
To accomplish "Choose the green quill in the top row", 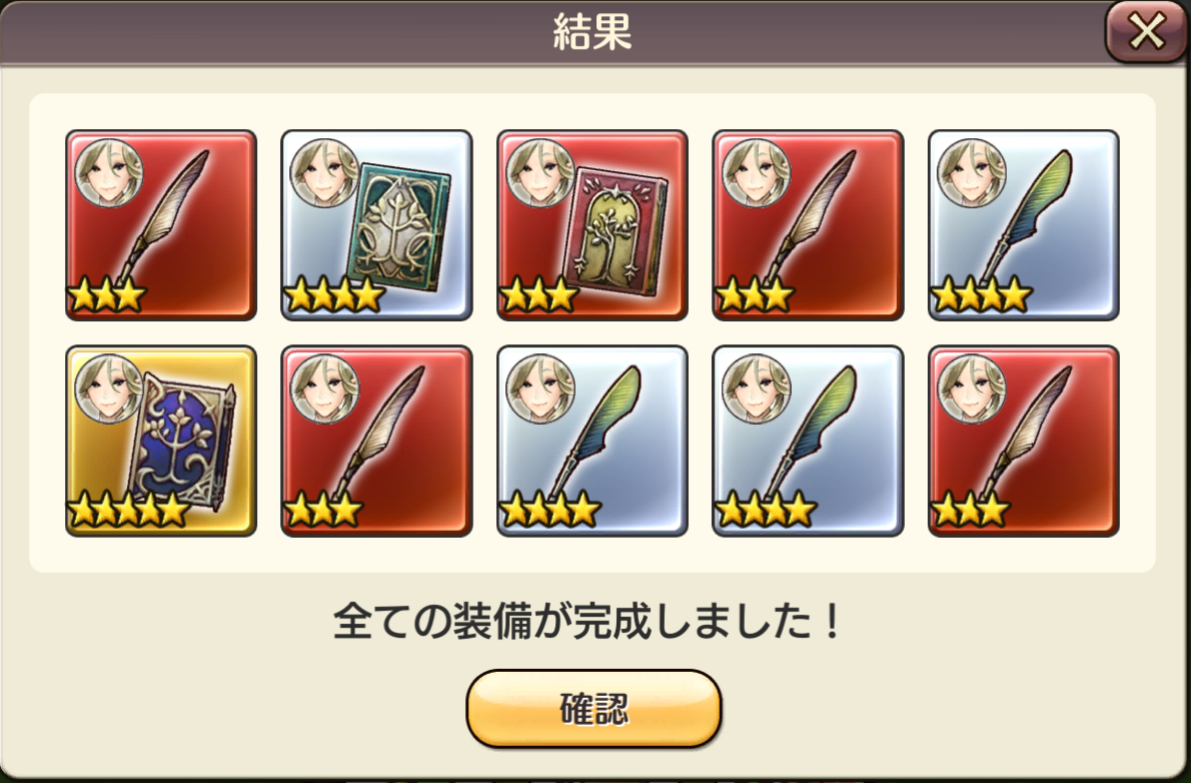I will pyautogui.click(x=1024, y=225).
